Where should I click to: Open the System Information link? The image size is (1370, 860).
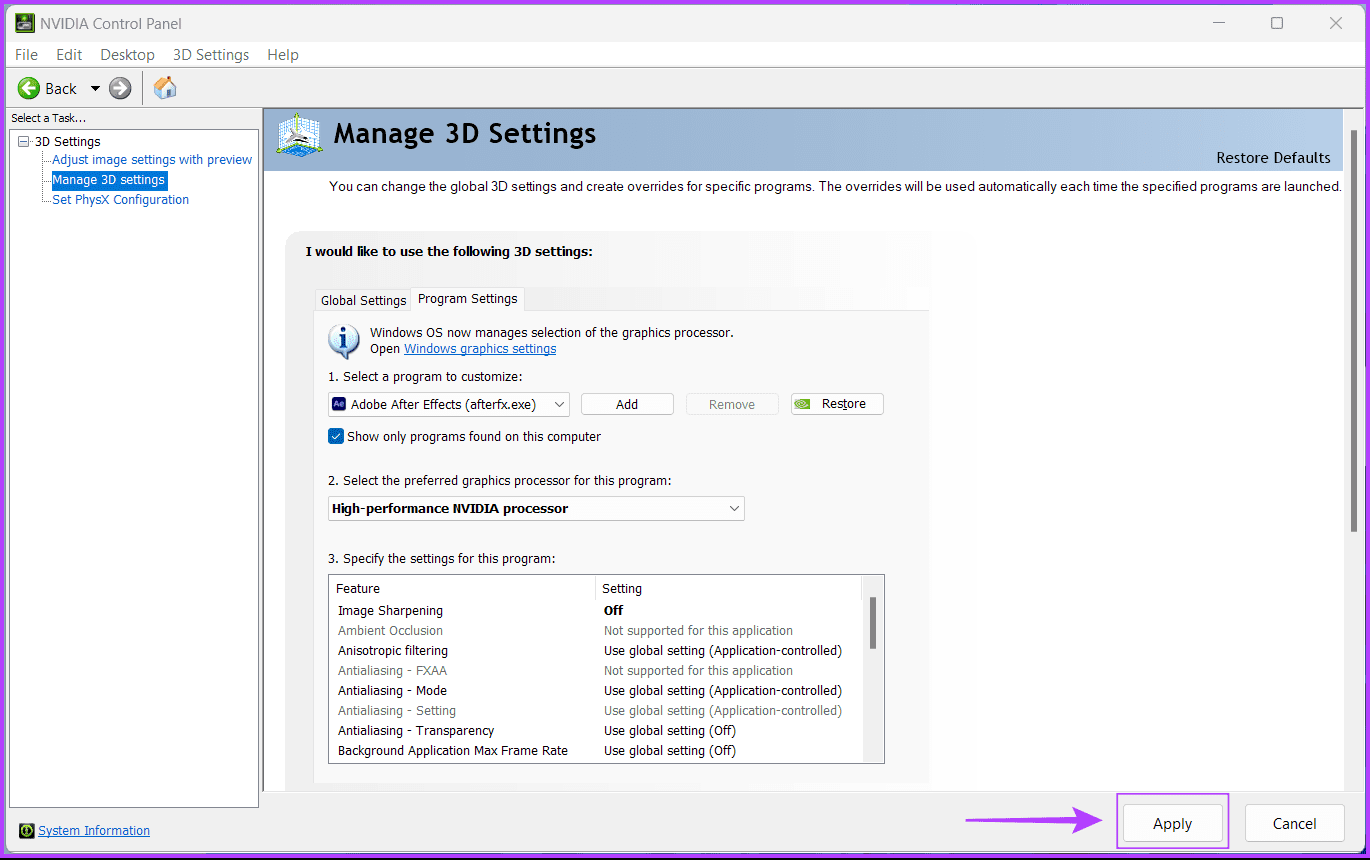click(x=94, y=831)
